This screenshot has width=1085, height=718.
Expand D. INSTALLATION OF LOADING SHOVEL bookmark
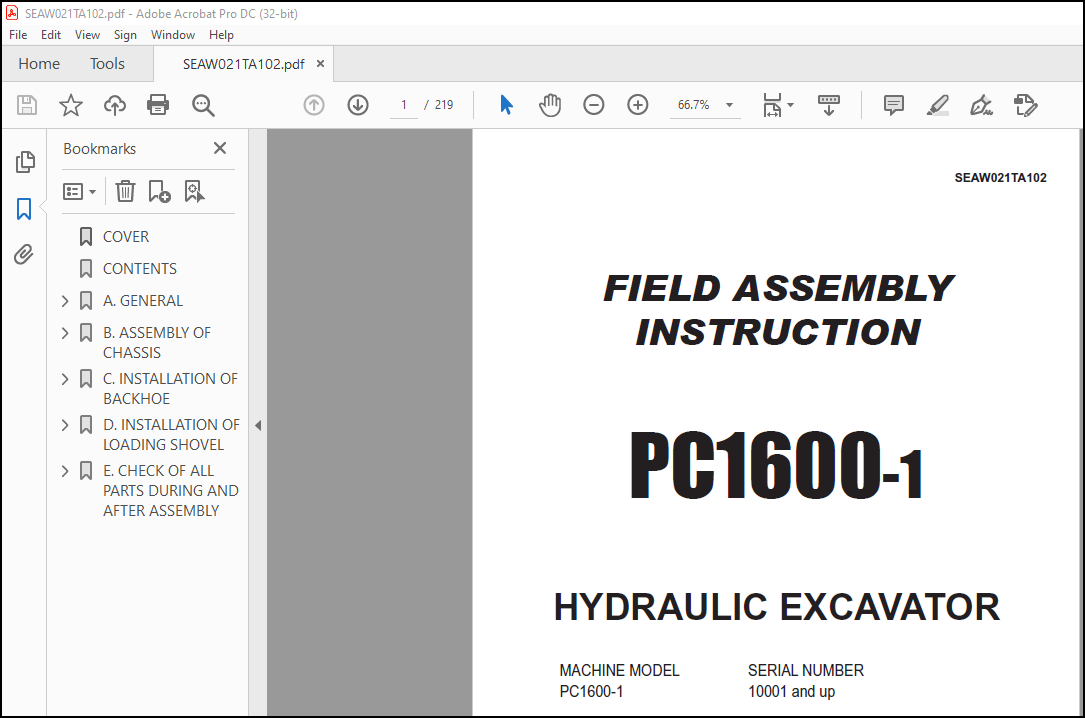65,425
